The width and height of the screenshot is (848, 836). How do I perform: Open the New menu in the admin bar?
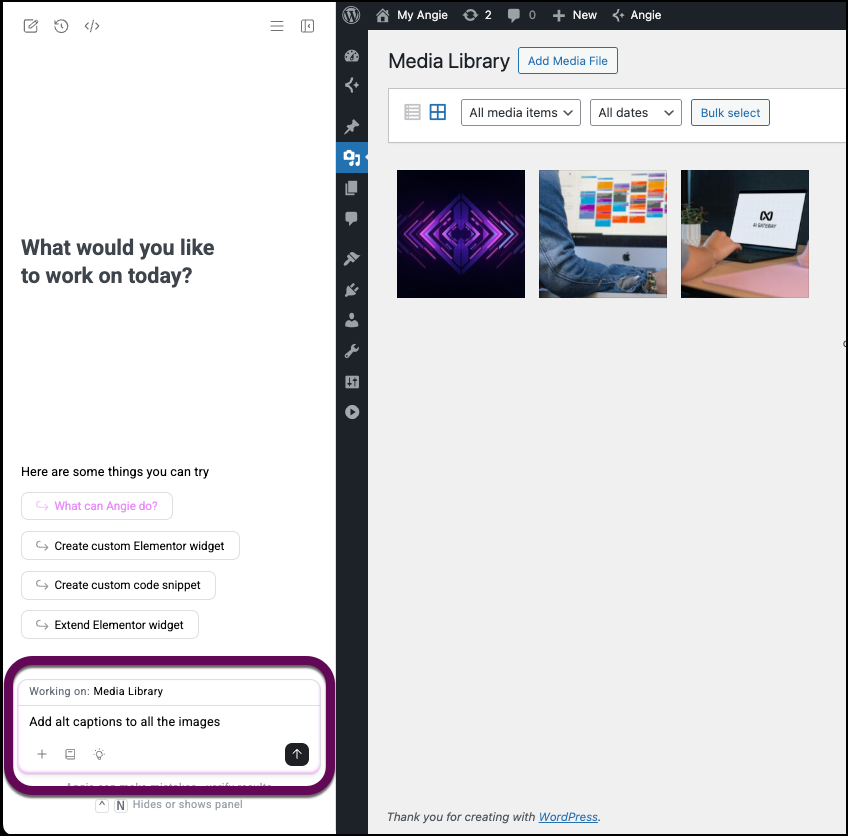pos(574,15)
